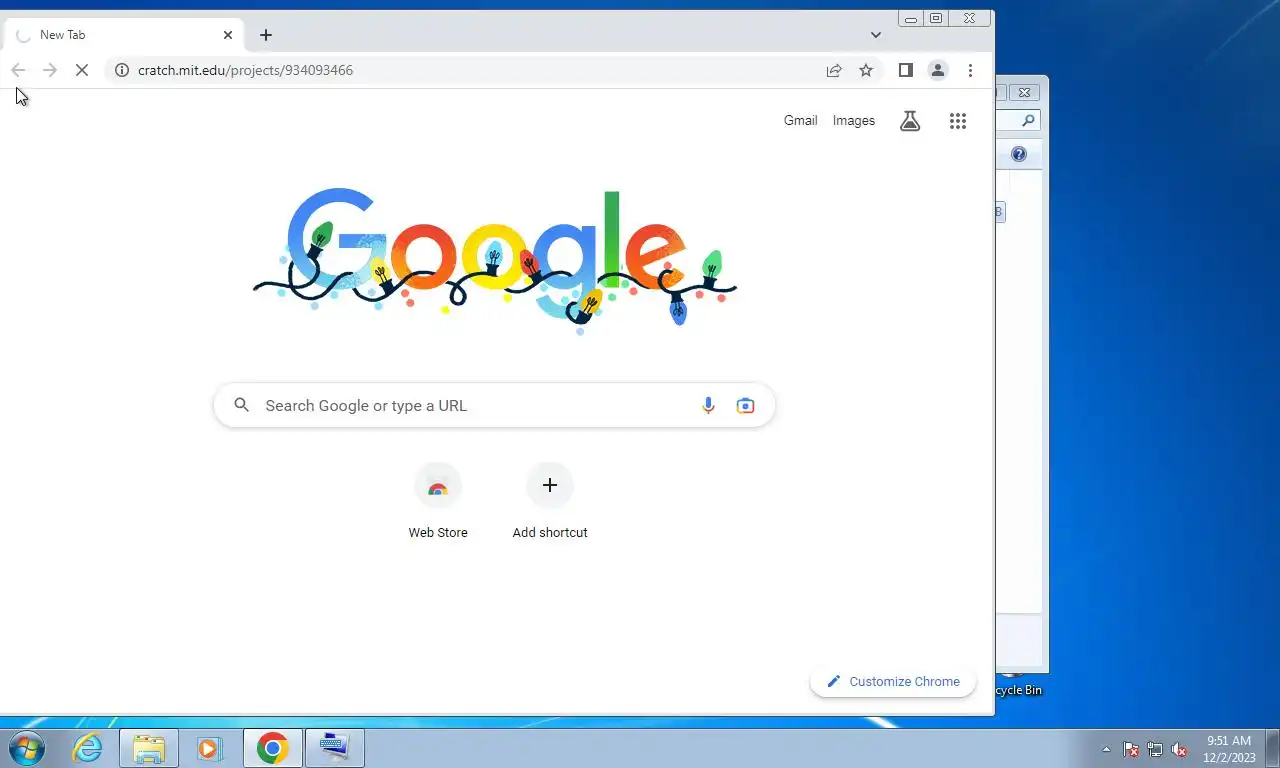View site information icon in address bar
The height and width of the screenshot is (768, 1280).
pyautogui.click(x=122, y=70)
